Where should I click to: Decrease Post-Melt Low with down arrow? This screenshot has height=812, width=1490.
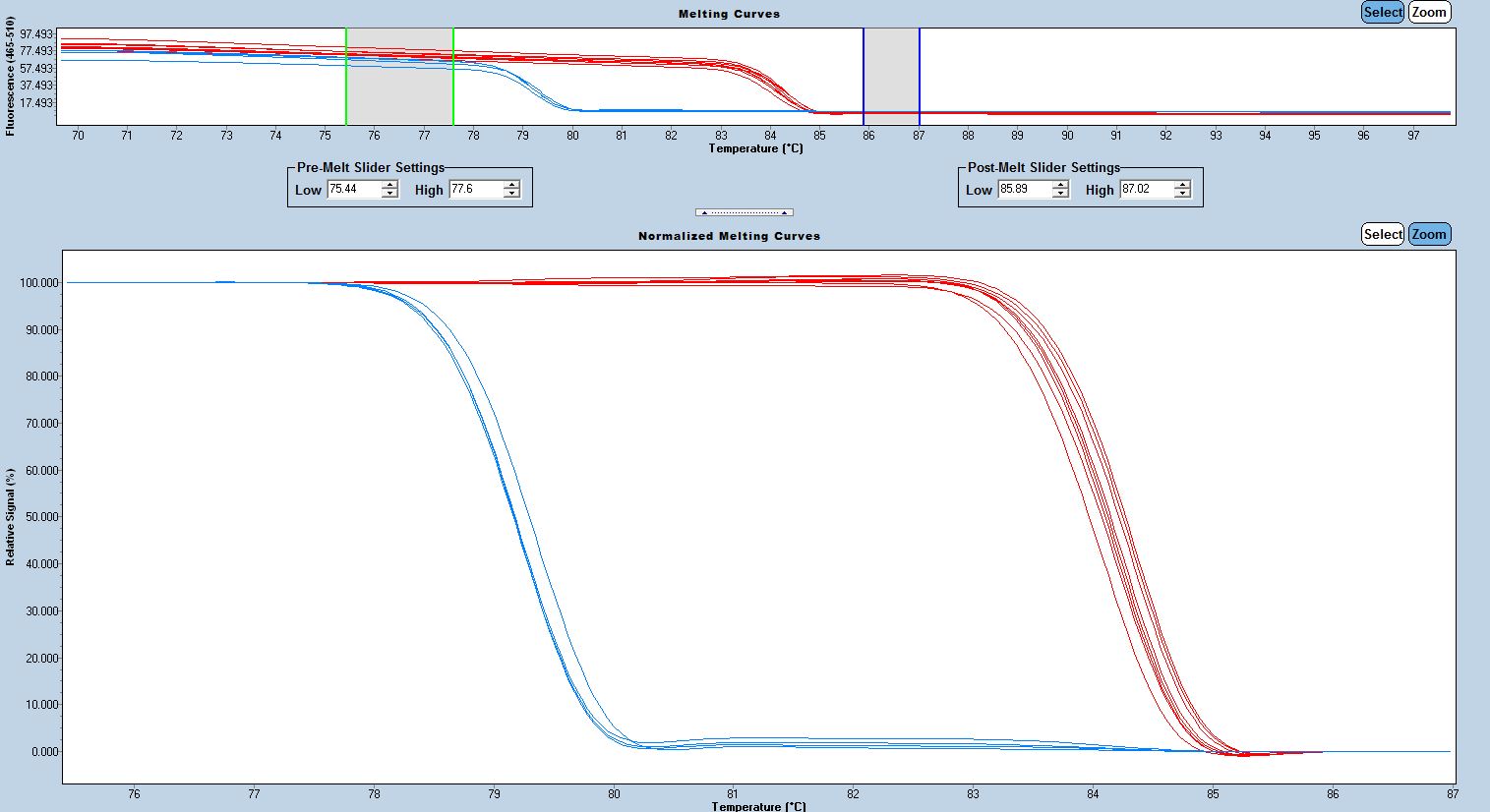point(1060,194)
